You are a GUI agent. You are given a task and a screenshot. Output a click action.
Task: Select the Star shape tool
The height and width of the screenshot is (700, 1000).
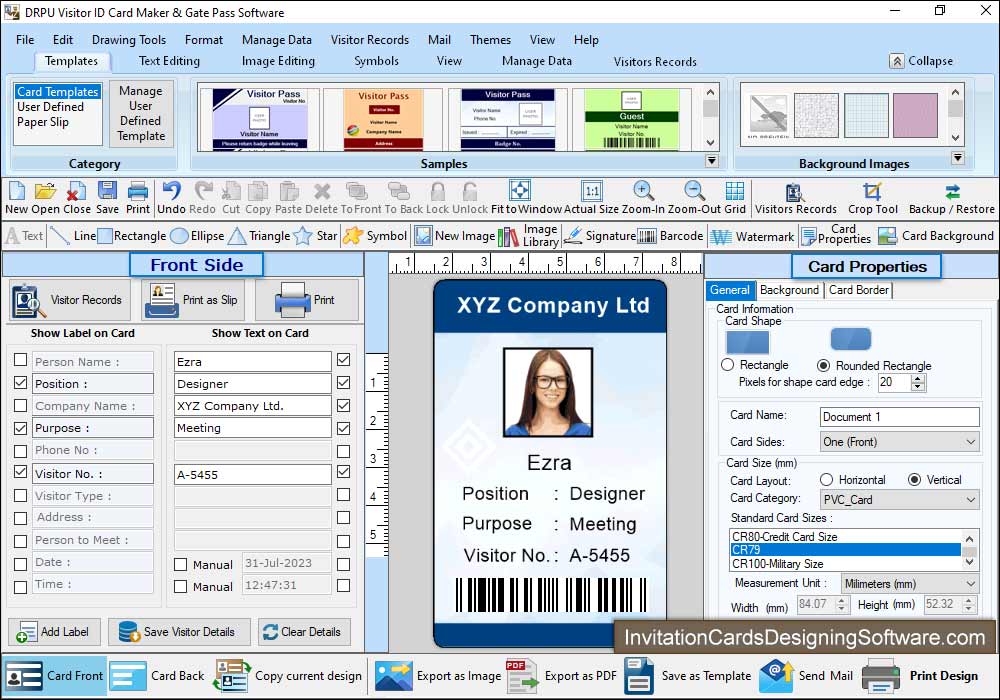(315, 236)
